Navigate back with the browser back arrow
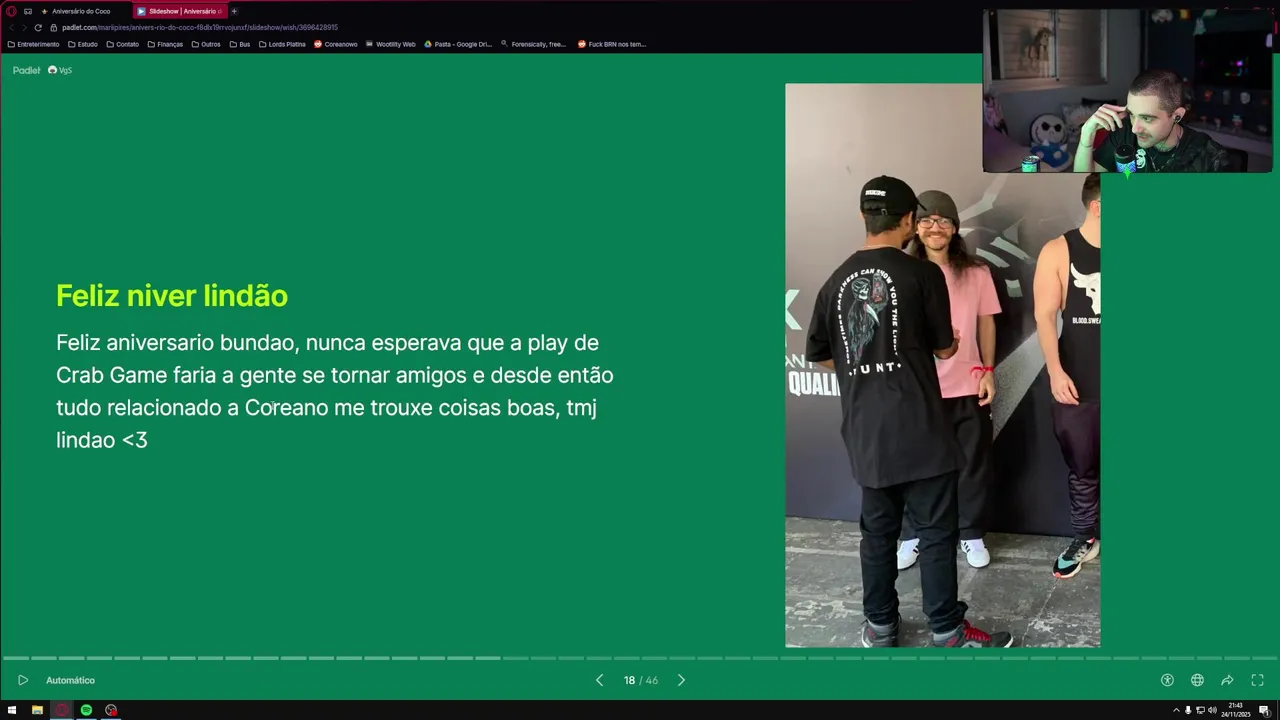Image resolution: width=1280 pixels, height=720 pixels. 11,27
